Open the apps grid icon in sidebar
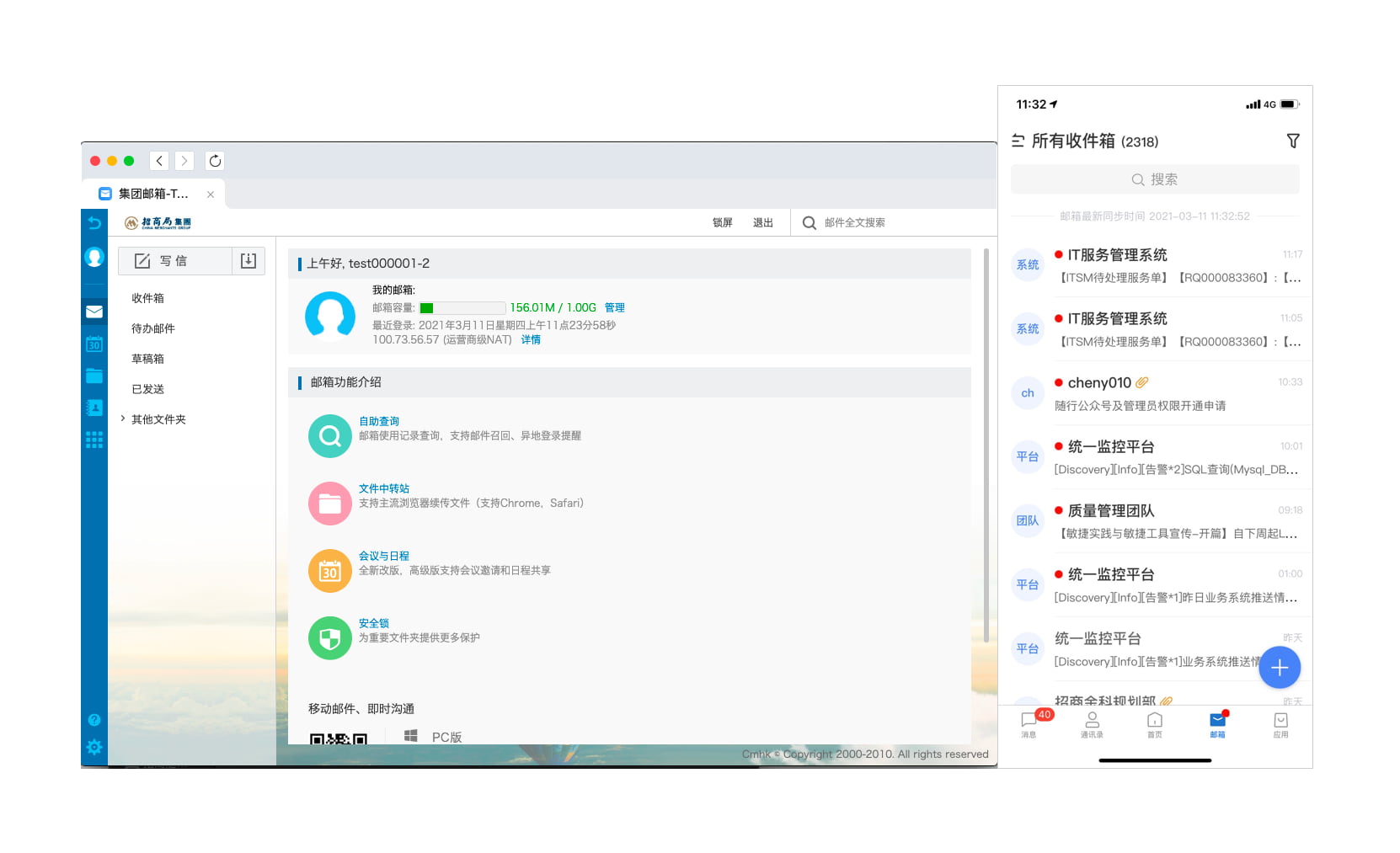Image resolution: width=1400 pixels, height=853 pixels. point(94,440)
